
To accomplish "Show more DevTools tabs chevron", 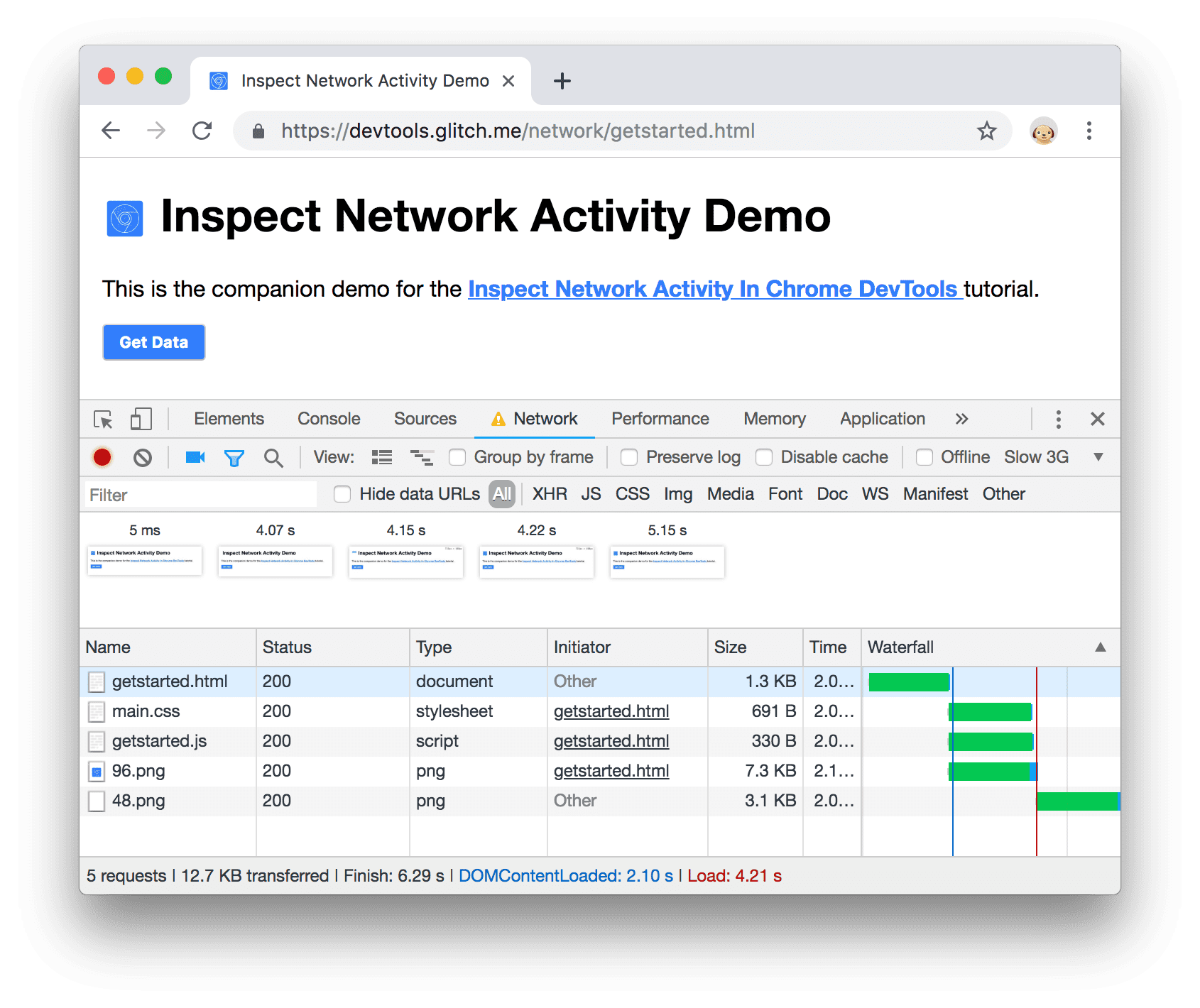I will [961, 419].
